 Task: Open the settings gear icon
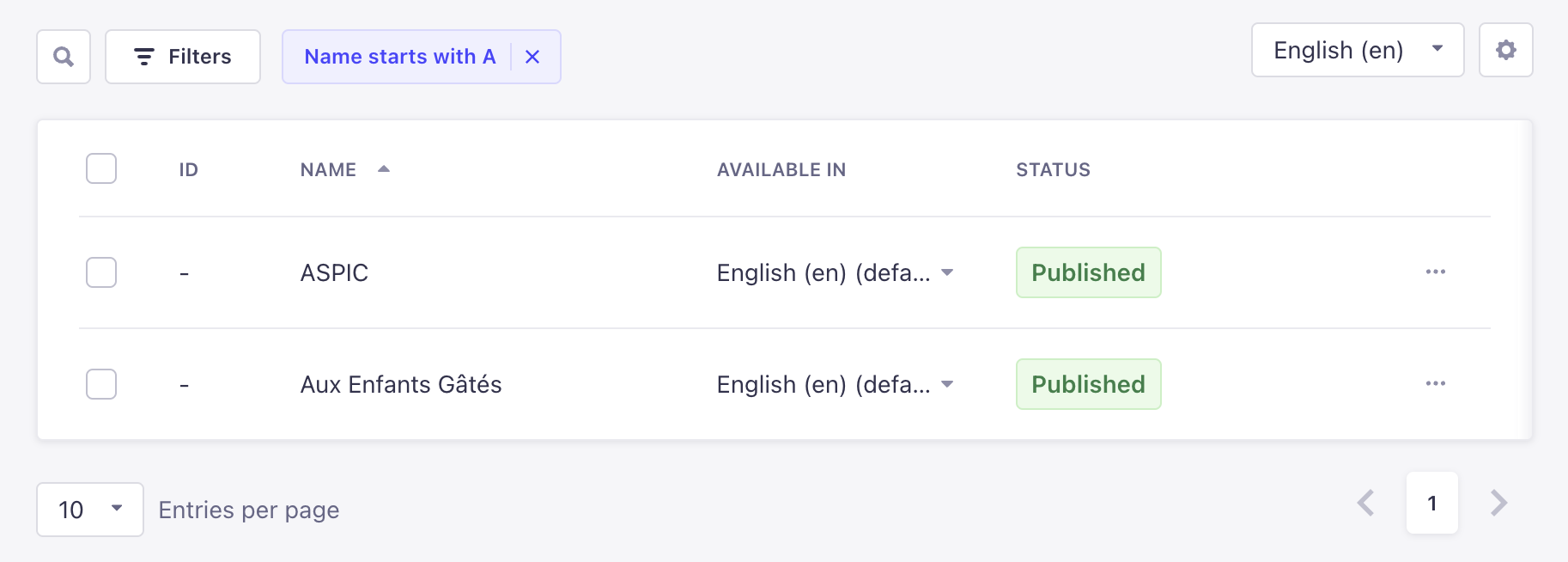[1505, 50]
